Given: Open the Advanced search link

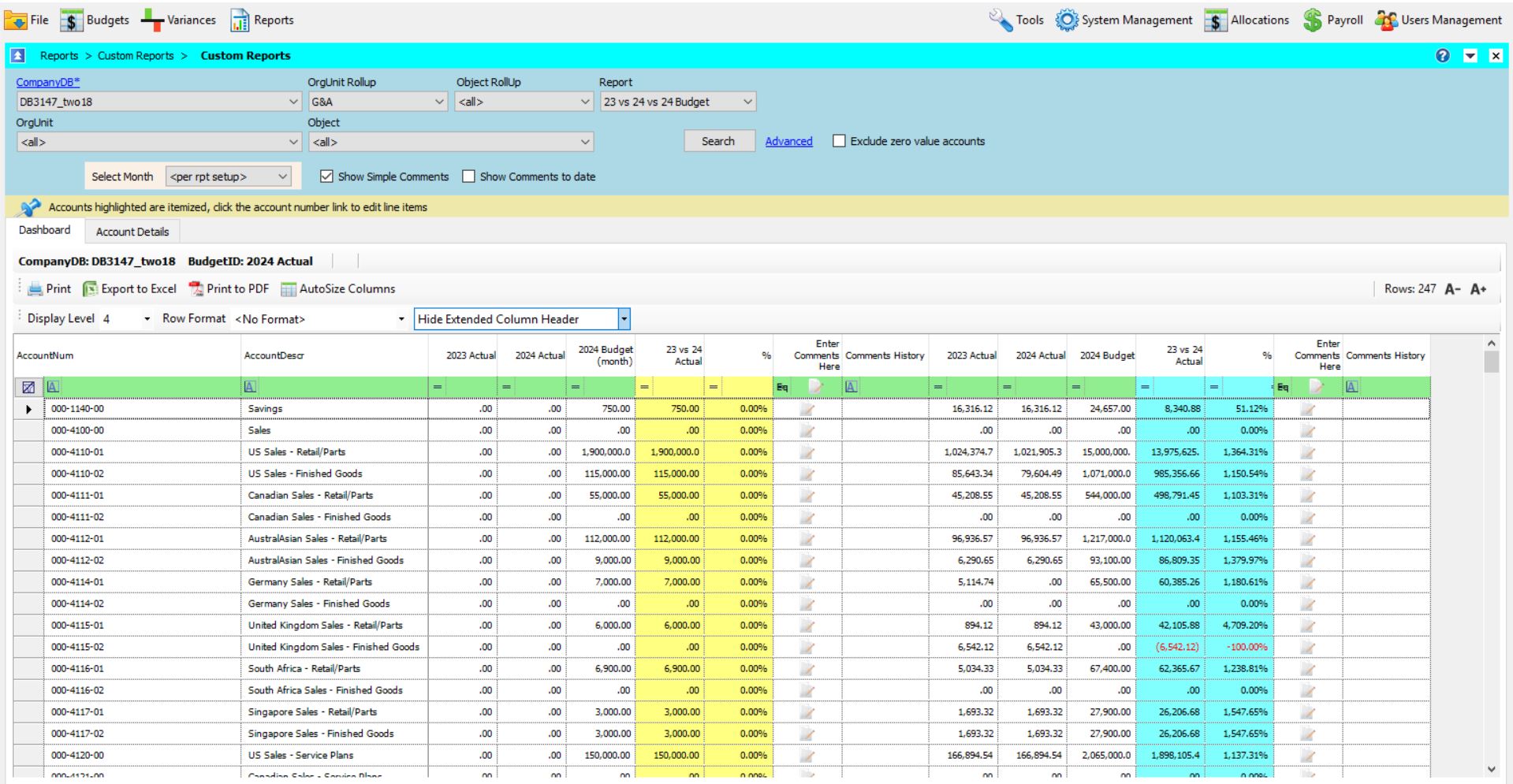Looking at the screenshot, I should [788, 141].
